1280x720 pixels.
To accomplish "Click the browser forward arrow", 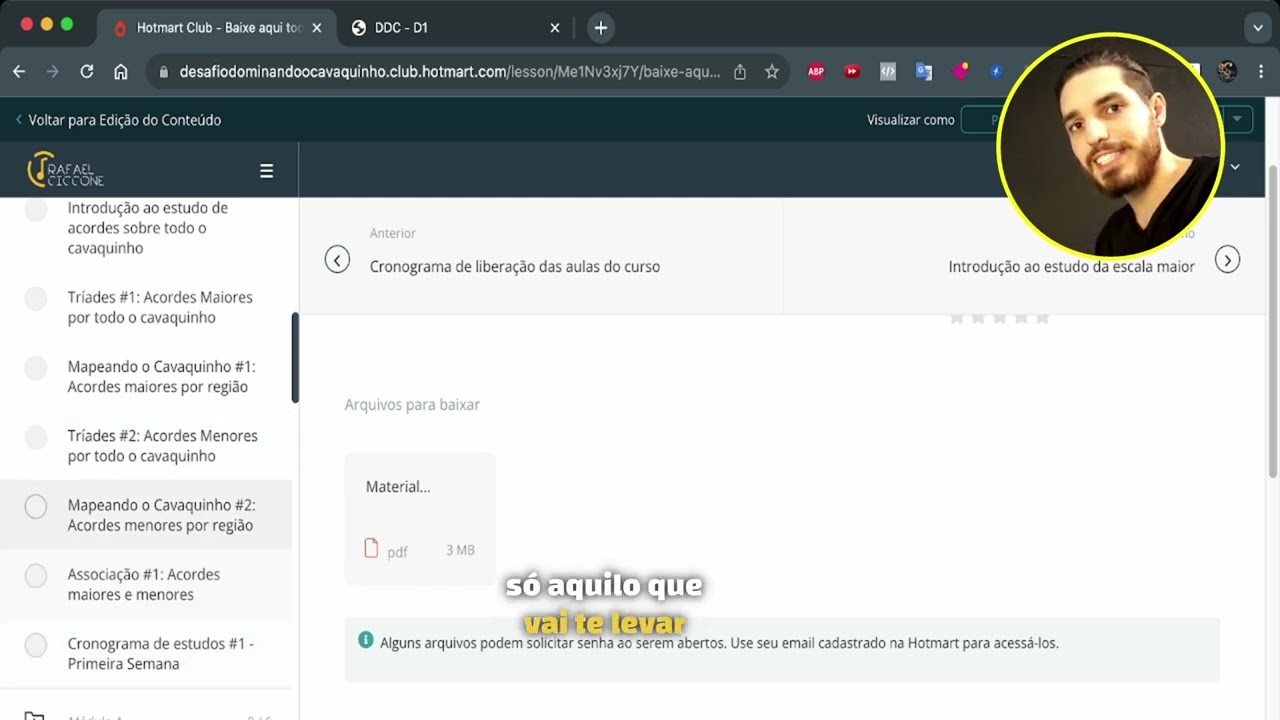I will point(53,71).
